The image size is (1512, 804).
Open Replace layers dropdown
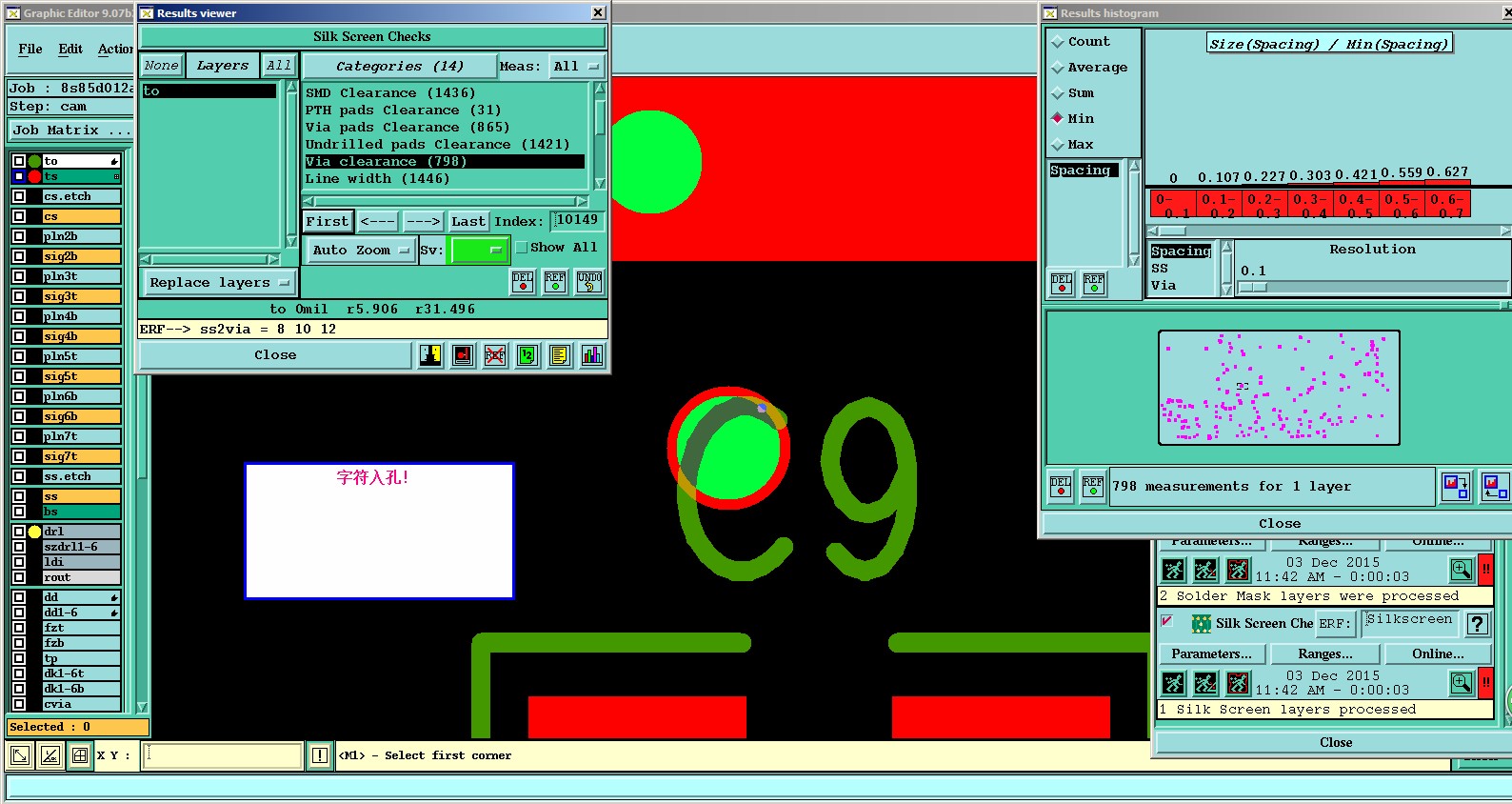coord(218,283)
